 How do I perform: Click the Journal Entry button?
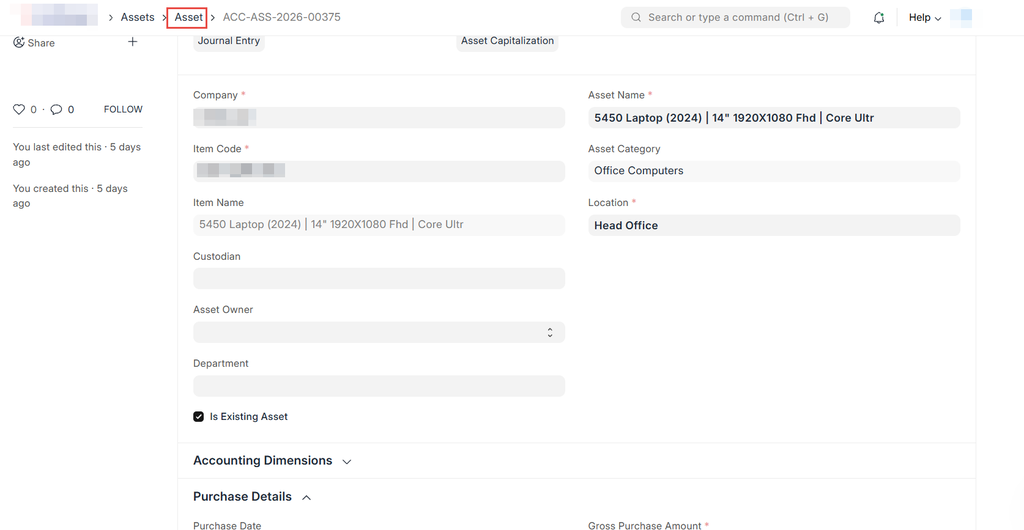(229, 41)
